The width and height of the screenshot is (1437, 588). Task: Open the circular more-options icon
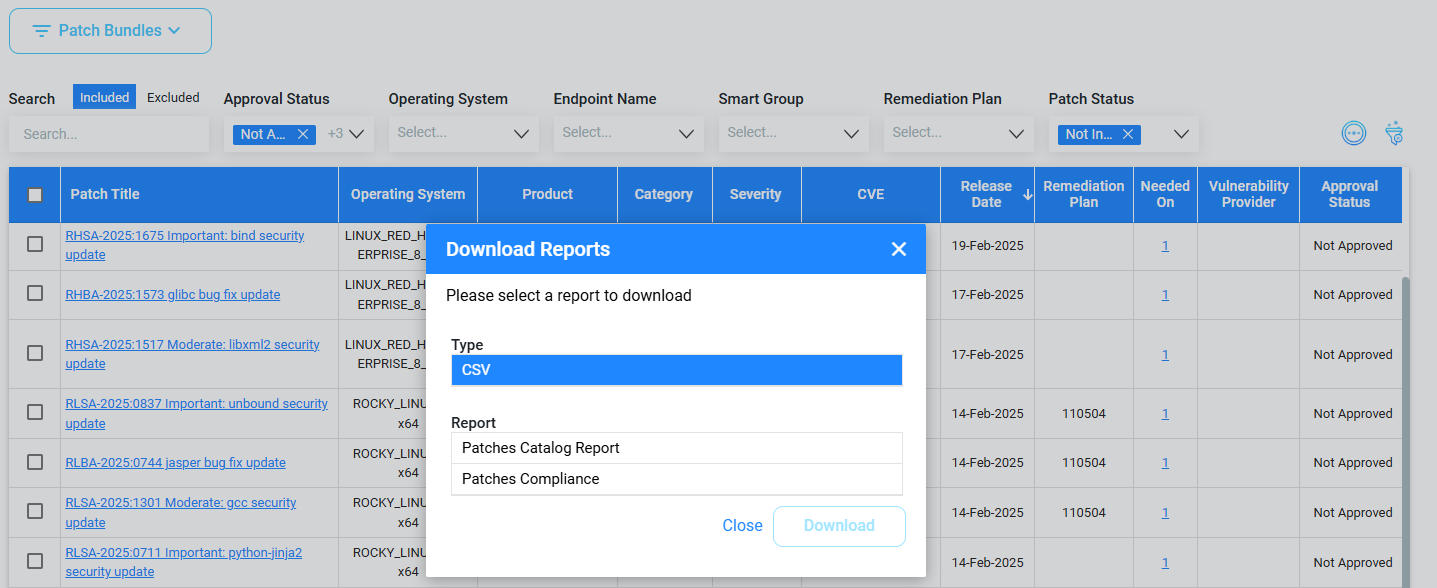pyautogui.click(x=1353, y=133)
